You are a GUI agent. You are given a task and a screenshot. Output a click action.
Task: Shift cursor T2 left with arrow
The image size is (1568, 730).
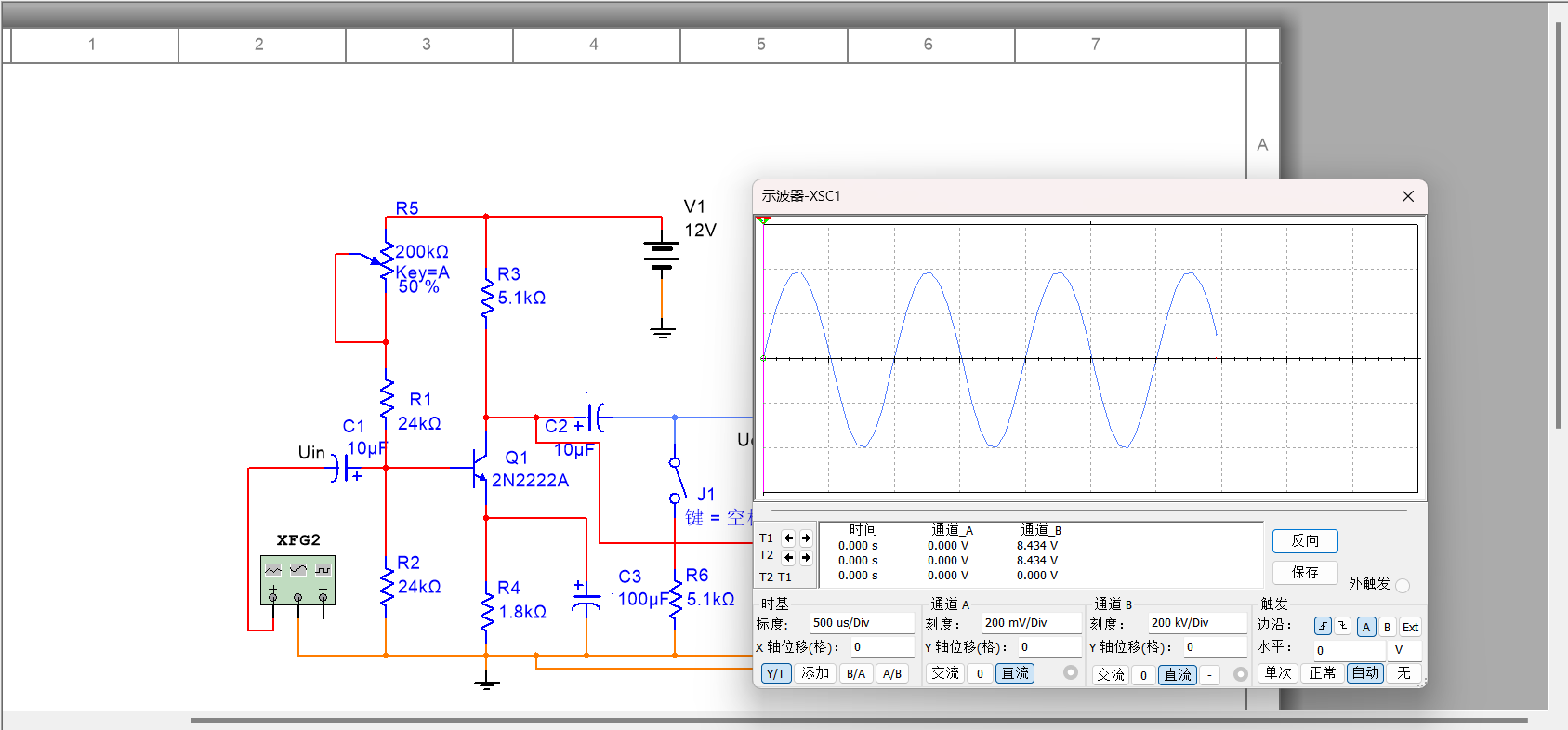tap(788, 557)
